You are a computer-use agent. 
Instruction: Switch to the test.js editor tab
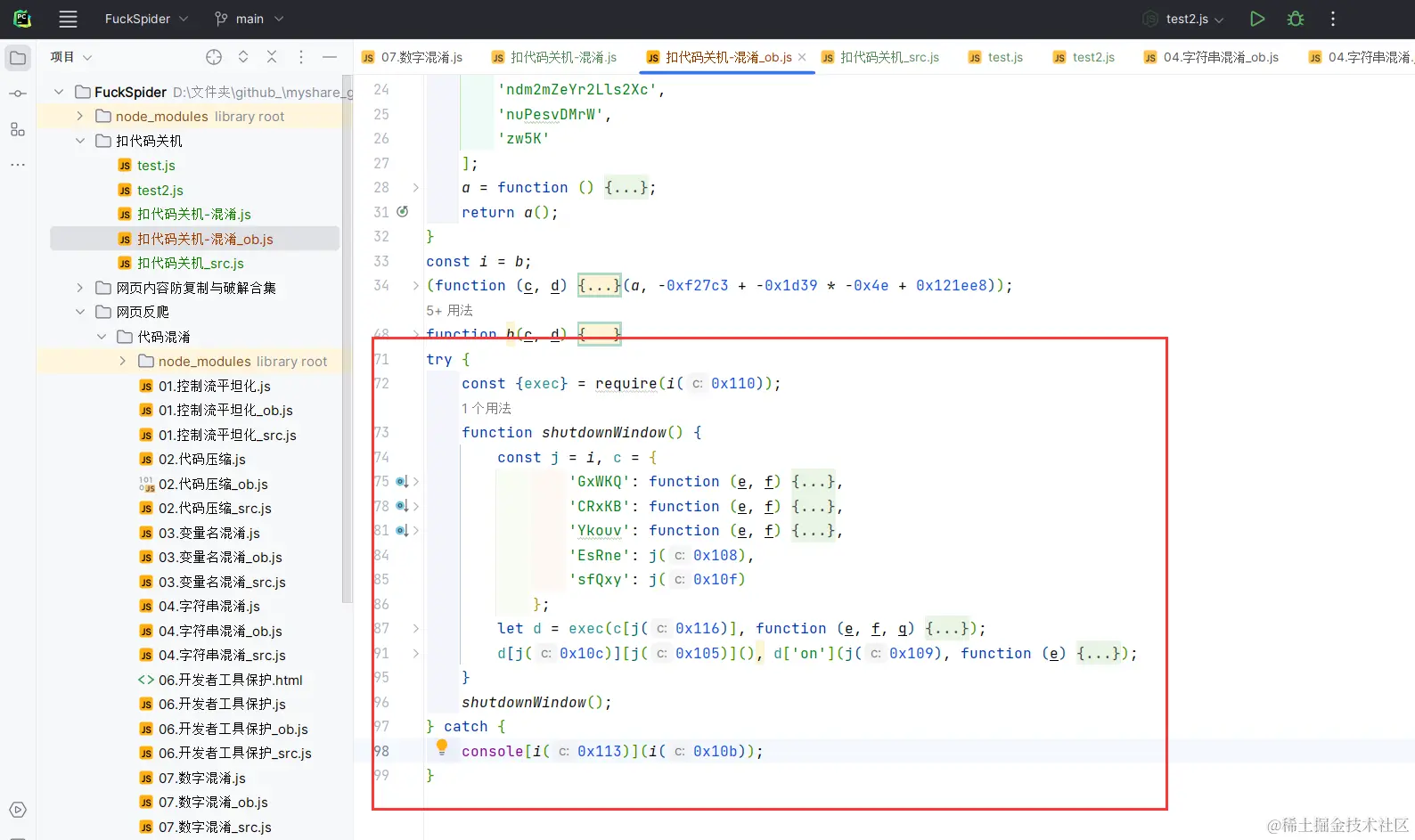996,57
